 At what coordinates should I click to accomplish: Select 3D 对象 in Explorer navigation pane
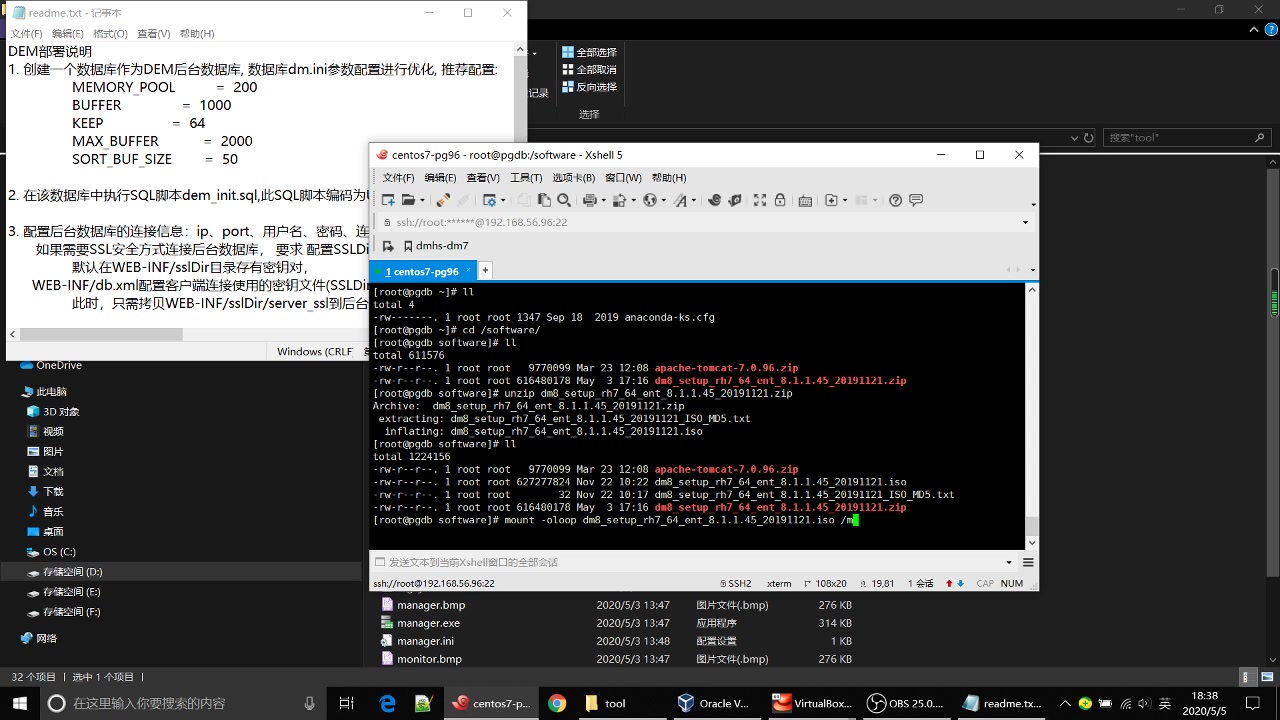52,411
